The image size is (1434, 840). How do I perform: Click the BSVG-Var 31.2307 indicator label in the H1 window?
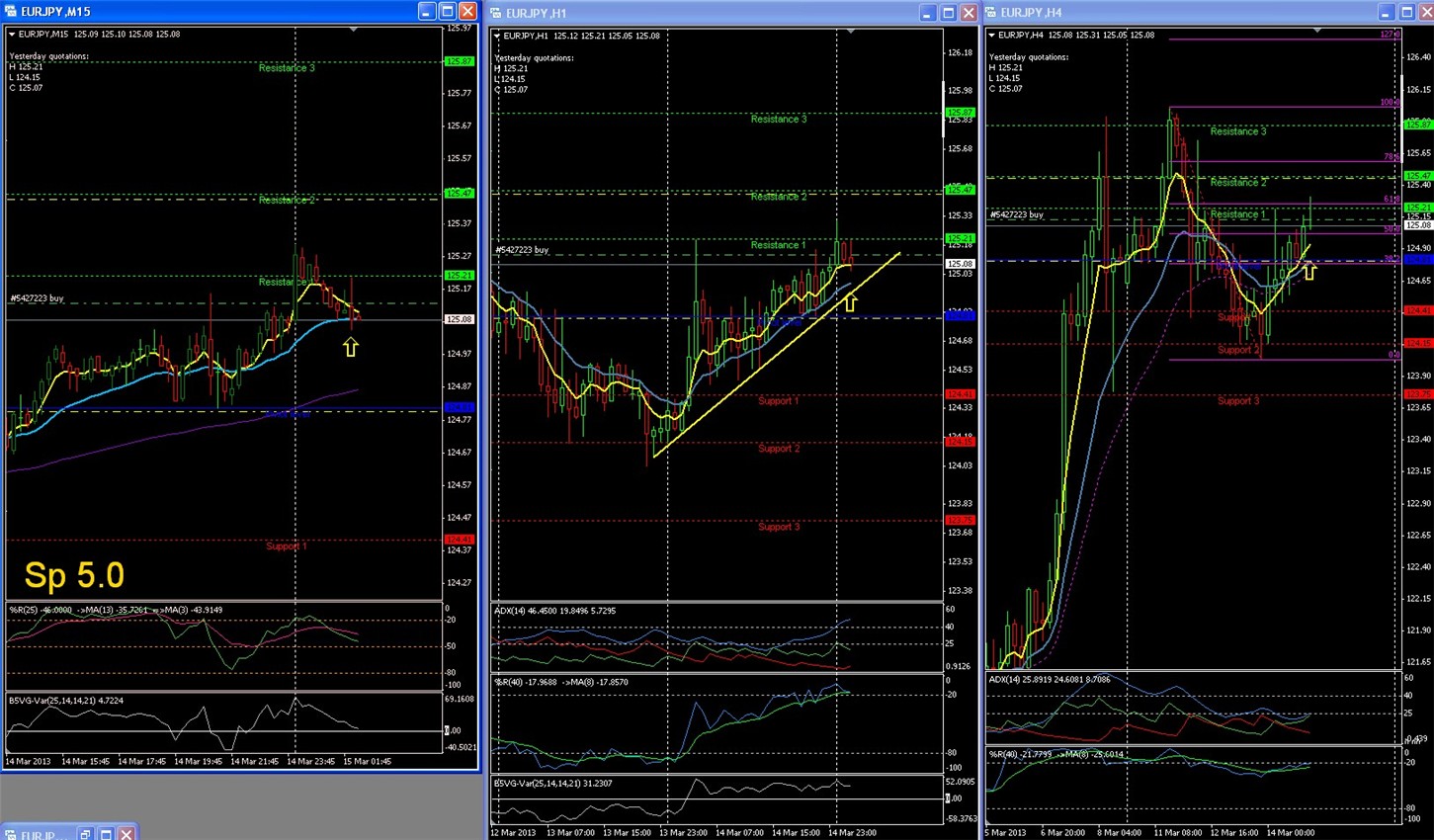(553, 784)
